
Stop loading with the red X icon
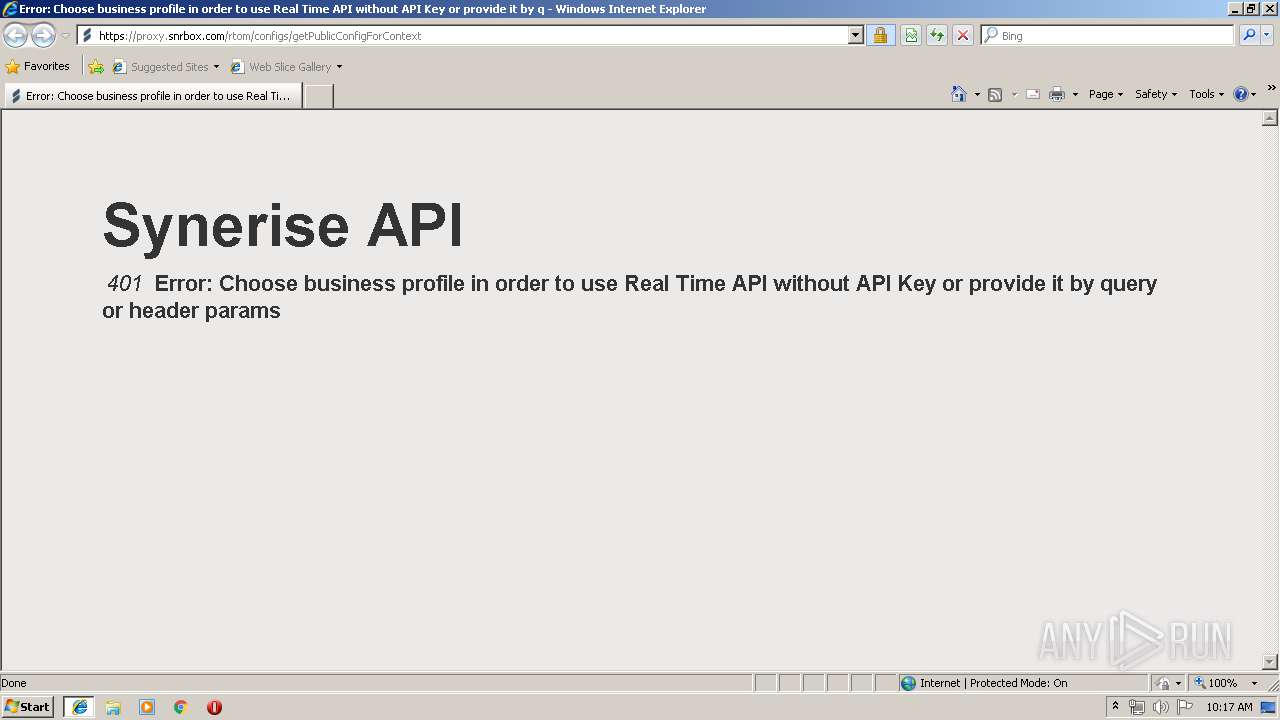pos(963,35)
